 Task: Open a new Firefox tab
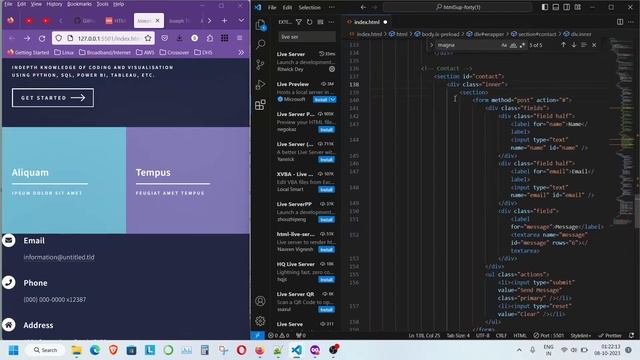(x=224, y=20)
